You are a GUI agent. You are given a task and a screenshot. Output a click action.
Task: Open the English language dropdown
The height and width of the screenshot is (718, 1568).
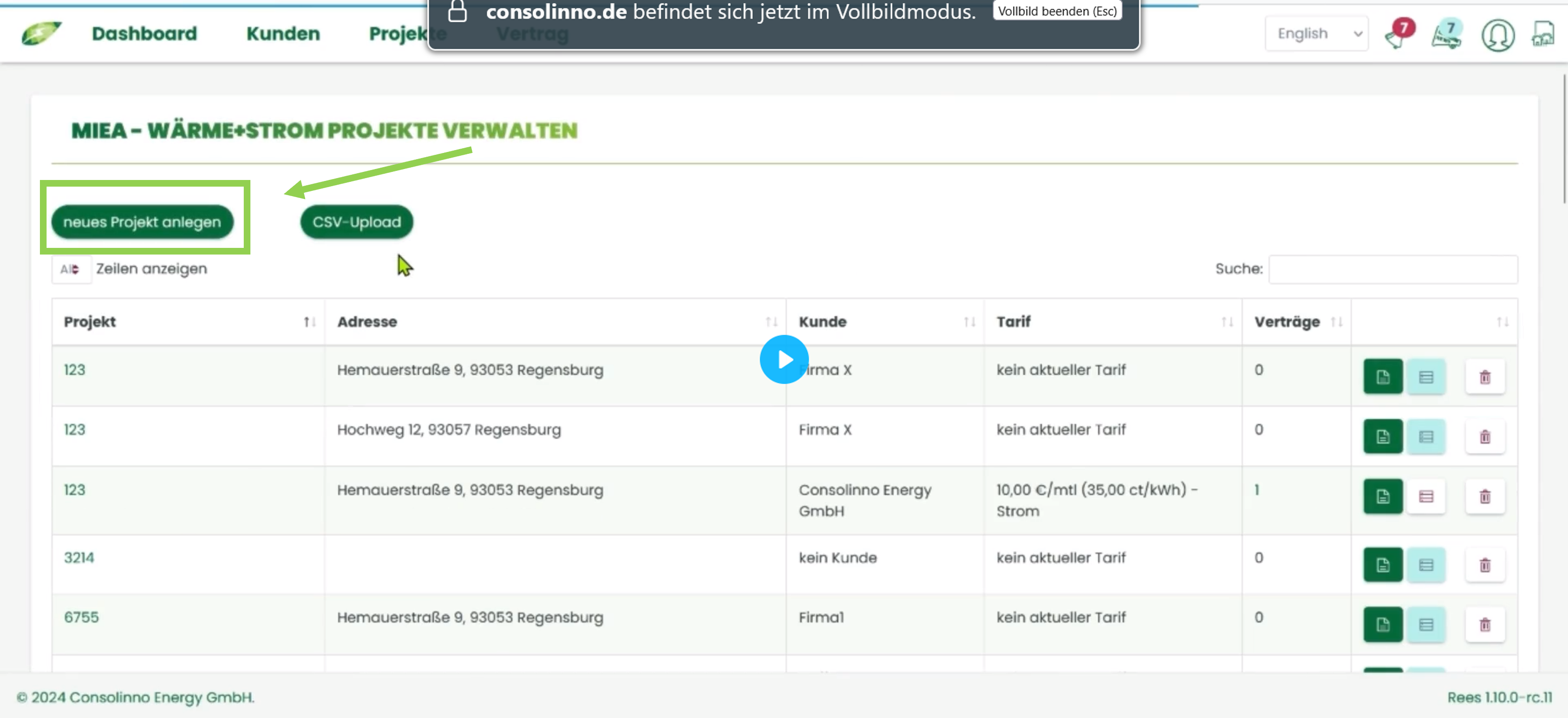[x=1317, y=33]
